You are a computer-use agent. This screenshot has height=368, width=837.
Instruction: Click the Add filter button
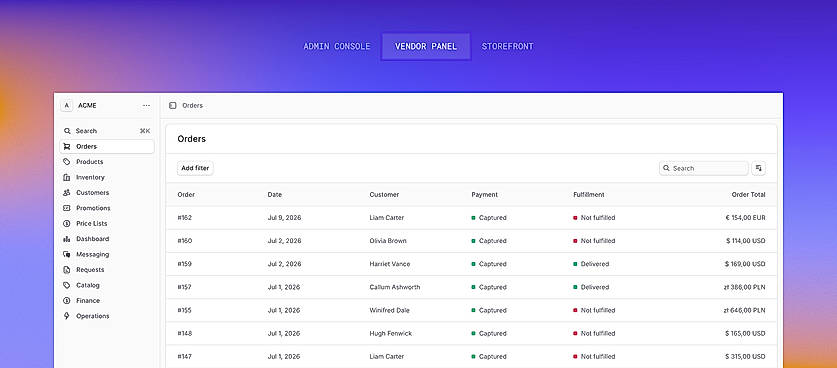[195, 168]
